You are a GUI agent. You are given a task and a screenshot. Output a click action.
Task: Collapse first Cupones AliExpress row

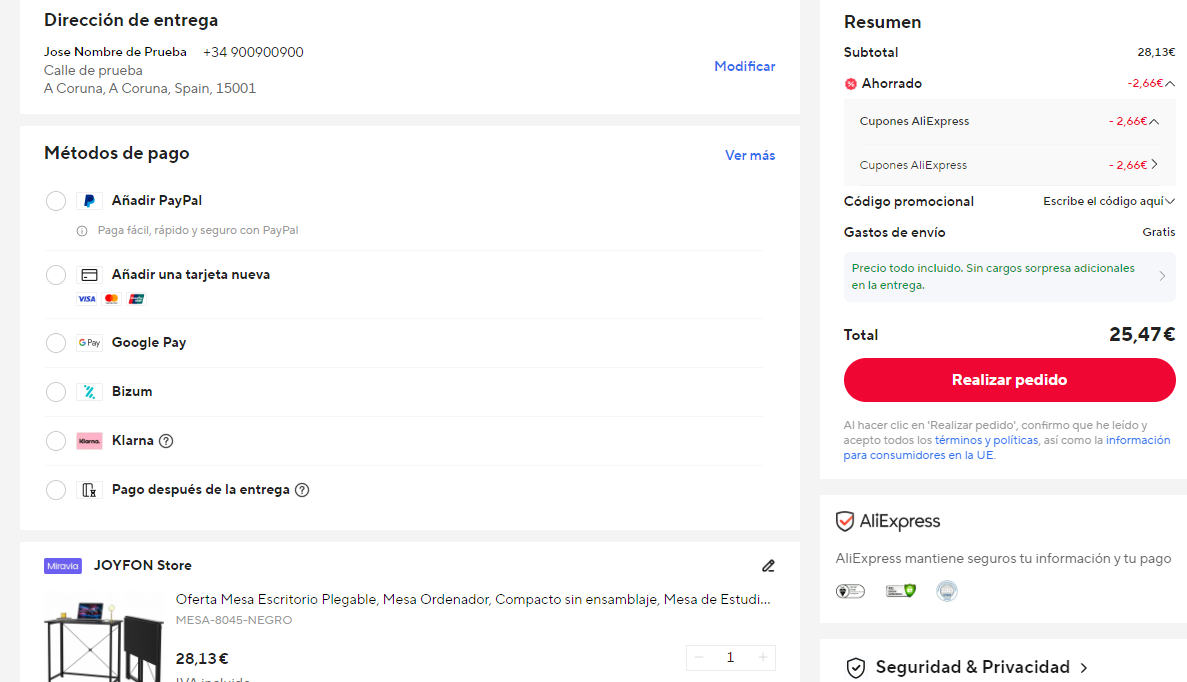tap(1154, 121)
